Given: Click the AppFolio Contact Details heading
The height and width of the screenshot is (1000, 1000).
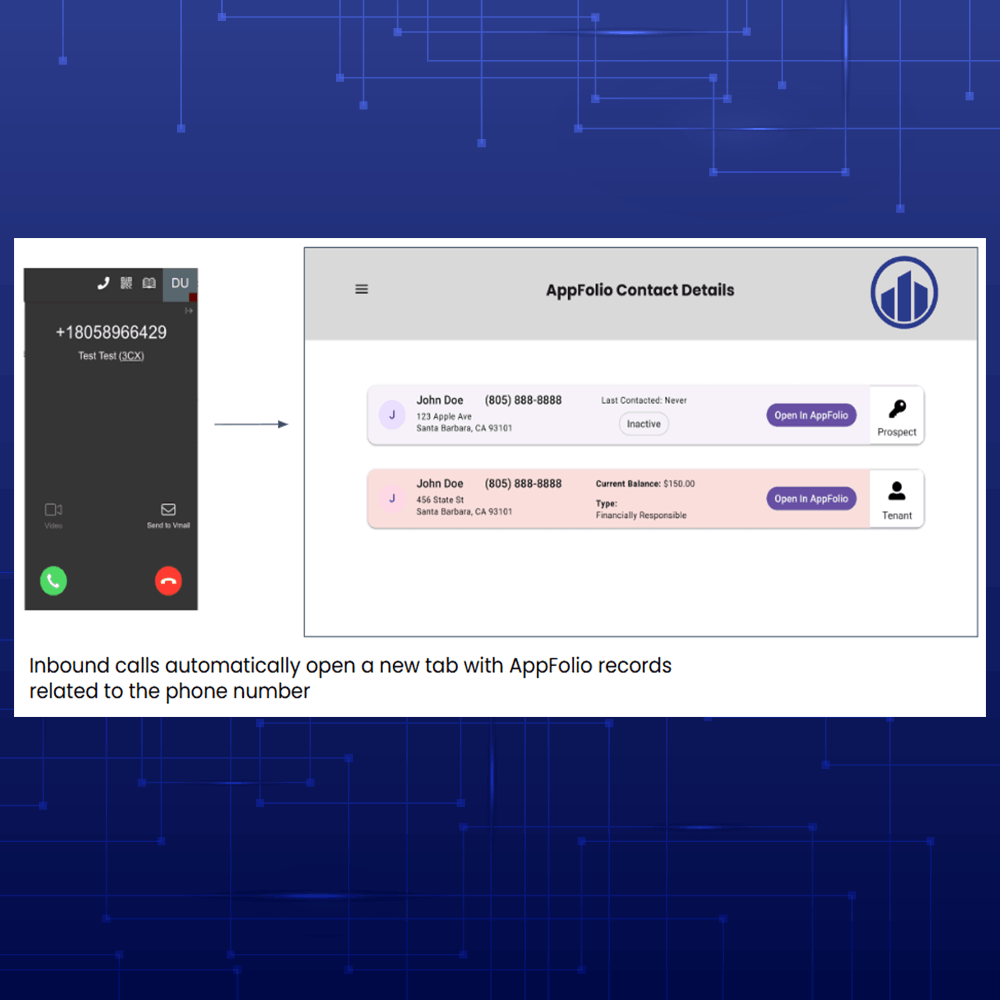Looking at the screenshot, I should tap(640, 290).
